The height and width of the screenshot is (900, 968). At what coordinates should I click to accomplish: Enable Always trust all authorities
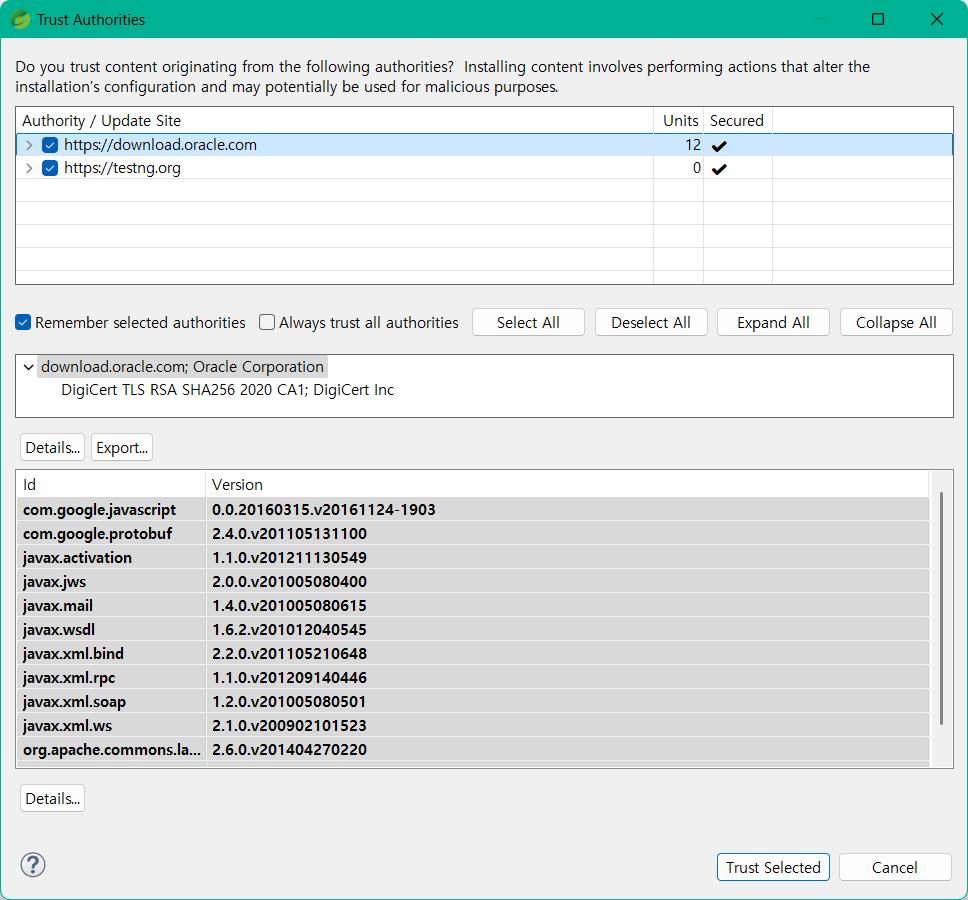click(267, 322)
